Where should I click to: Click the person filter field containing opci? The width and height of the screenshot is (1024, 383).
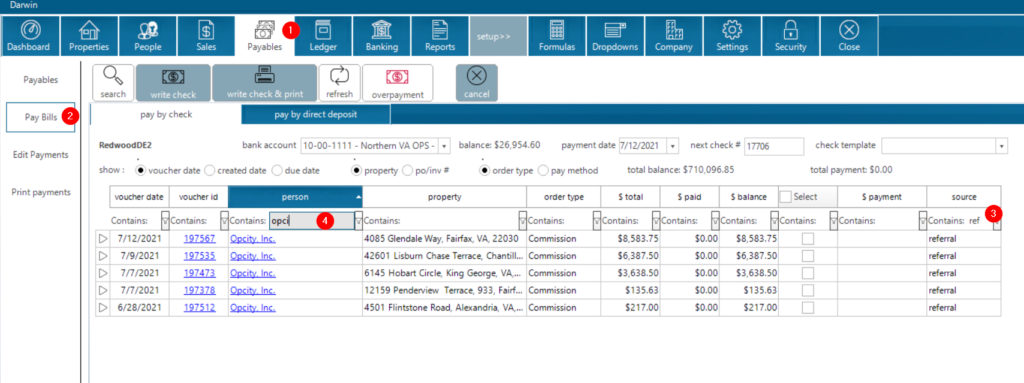click(312, 221)
